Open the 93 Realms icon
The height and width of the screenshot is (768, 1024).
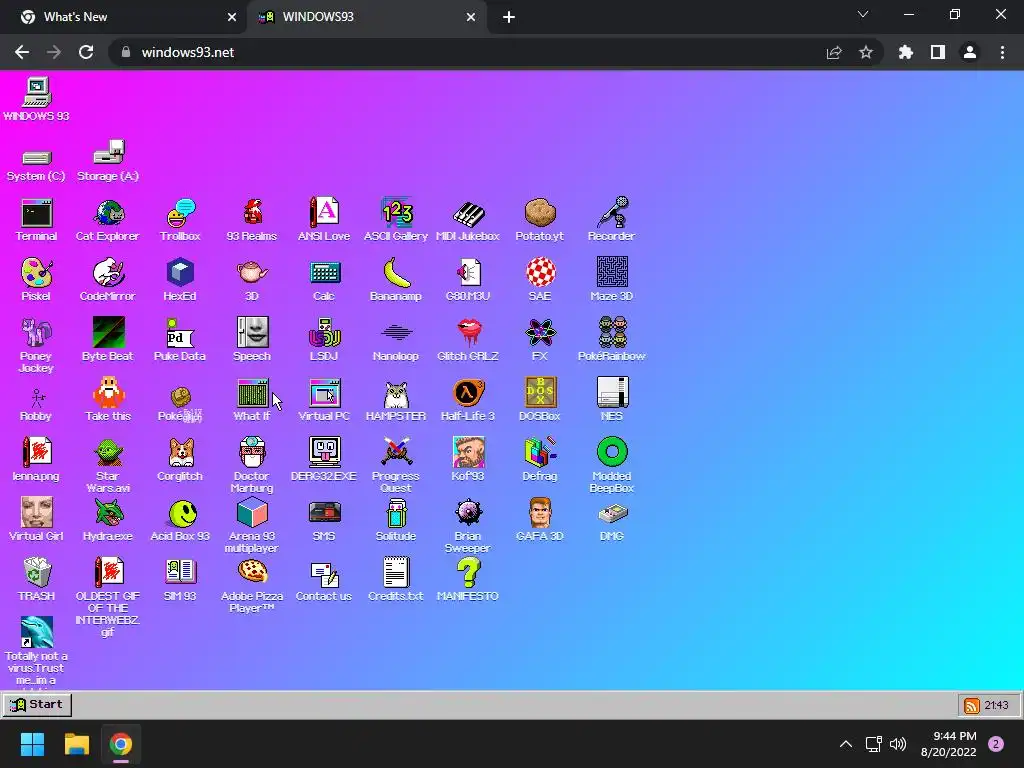click(252, 213)
